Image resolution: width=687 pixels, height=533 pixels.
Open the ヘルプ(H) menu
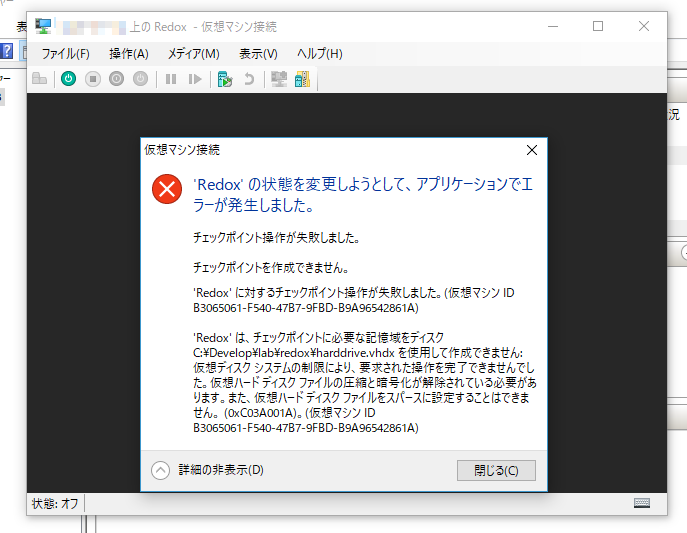[319, 53]
